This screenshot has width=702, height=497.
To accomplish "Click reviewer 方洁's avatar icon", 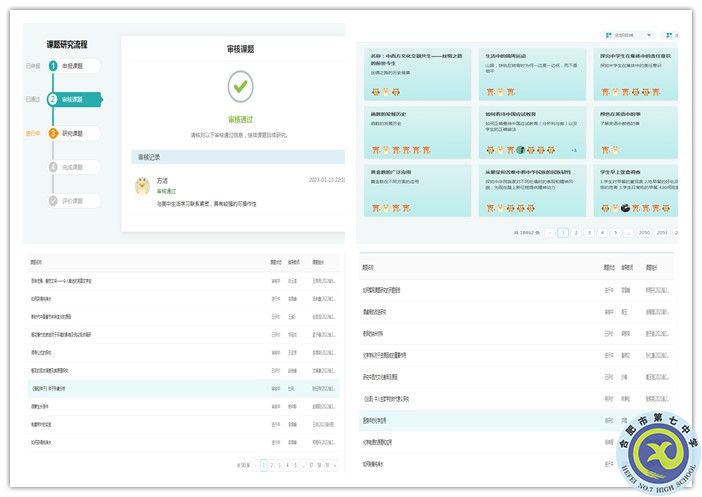I will (x=143, y=185).
